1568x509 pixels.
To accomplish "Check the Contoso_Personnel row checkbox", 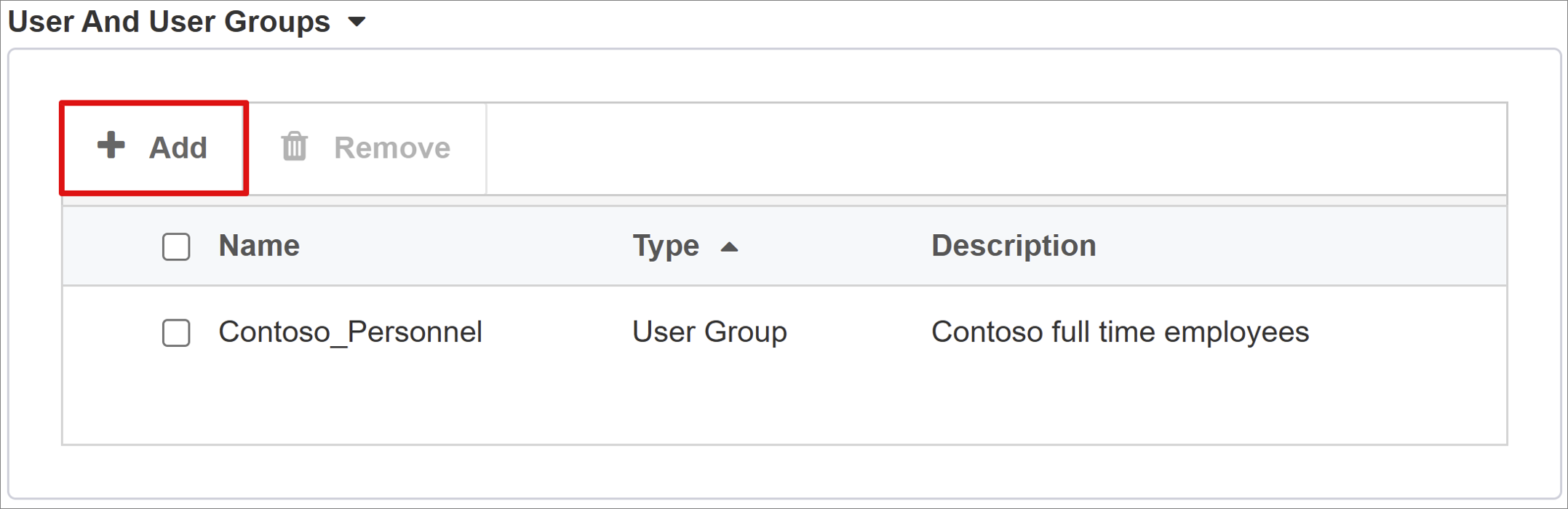I will [x=175, y=332].
